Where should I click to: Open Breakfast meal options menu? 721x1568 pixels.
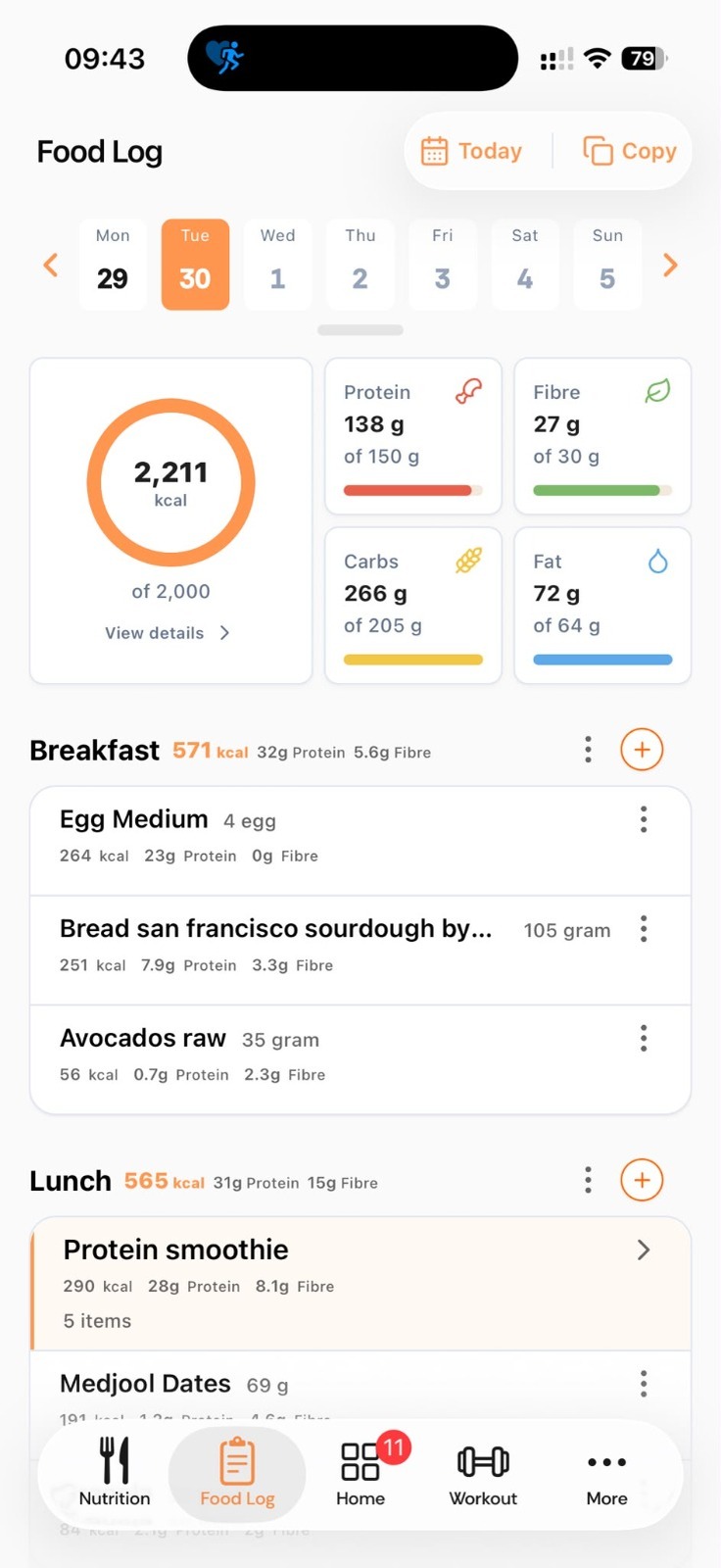pyautogui.click(x=588, y=750)
